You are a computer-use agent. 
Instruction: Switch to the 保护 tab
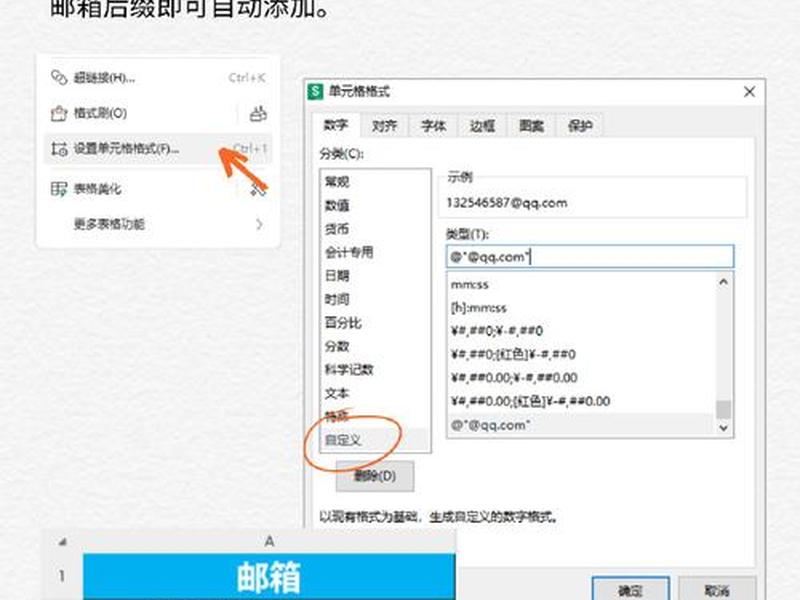[x=580, y=126]
